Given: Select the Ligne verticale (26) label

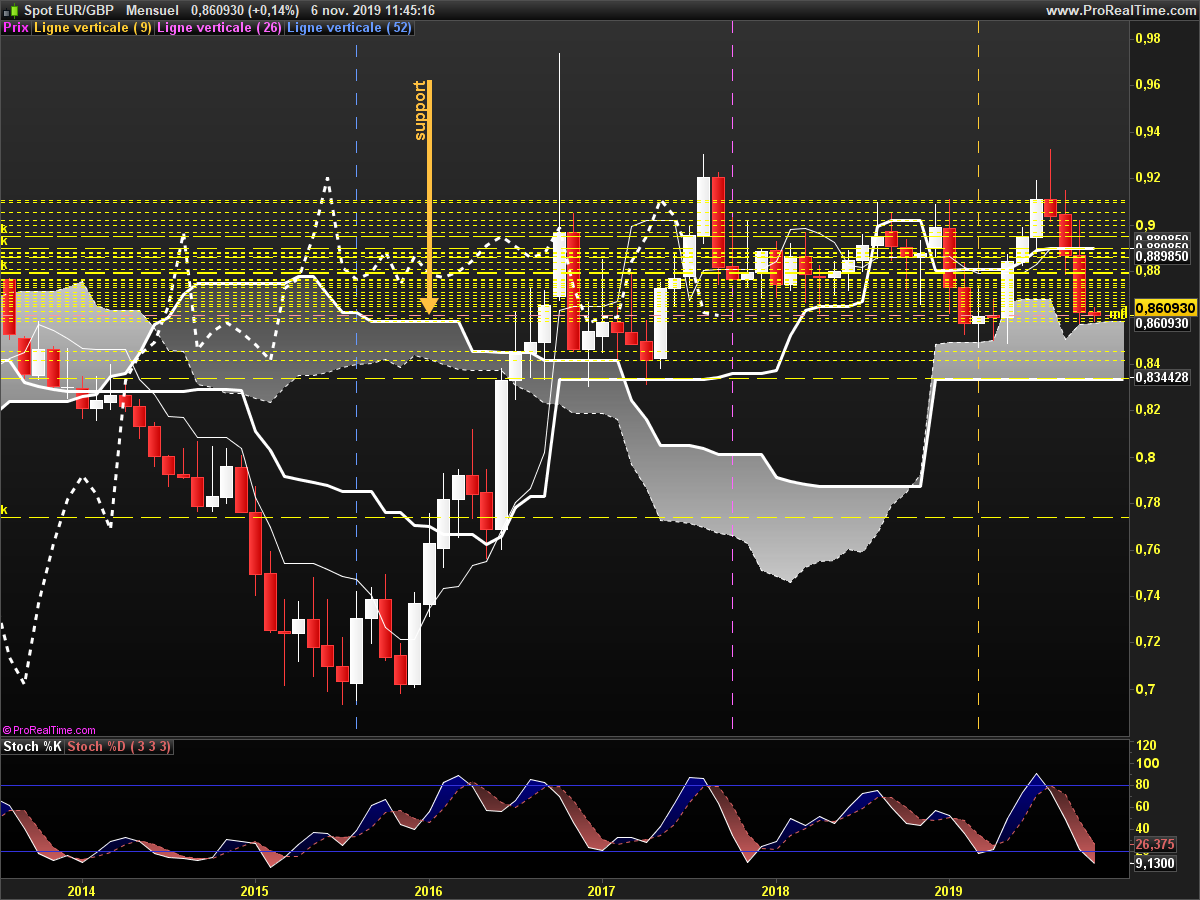Looking at the screenshot, I should (219, 28).
